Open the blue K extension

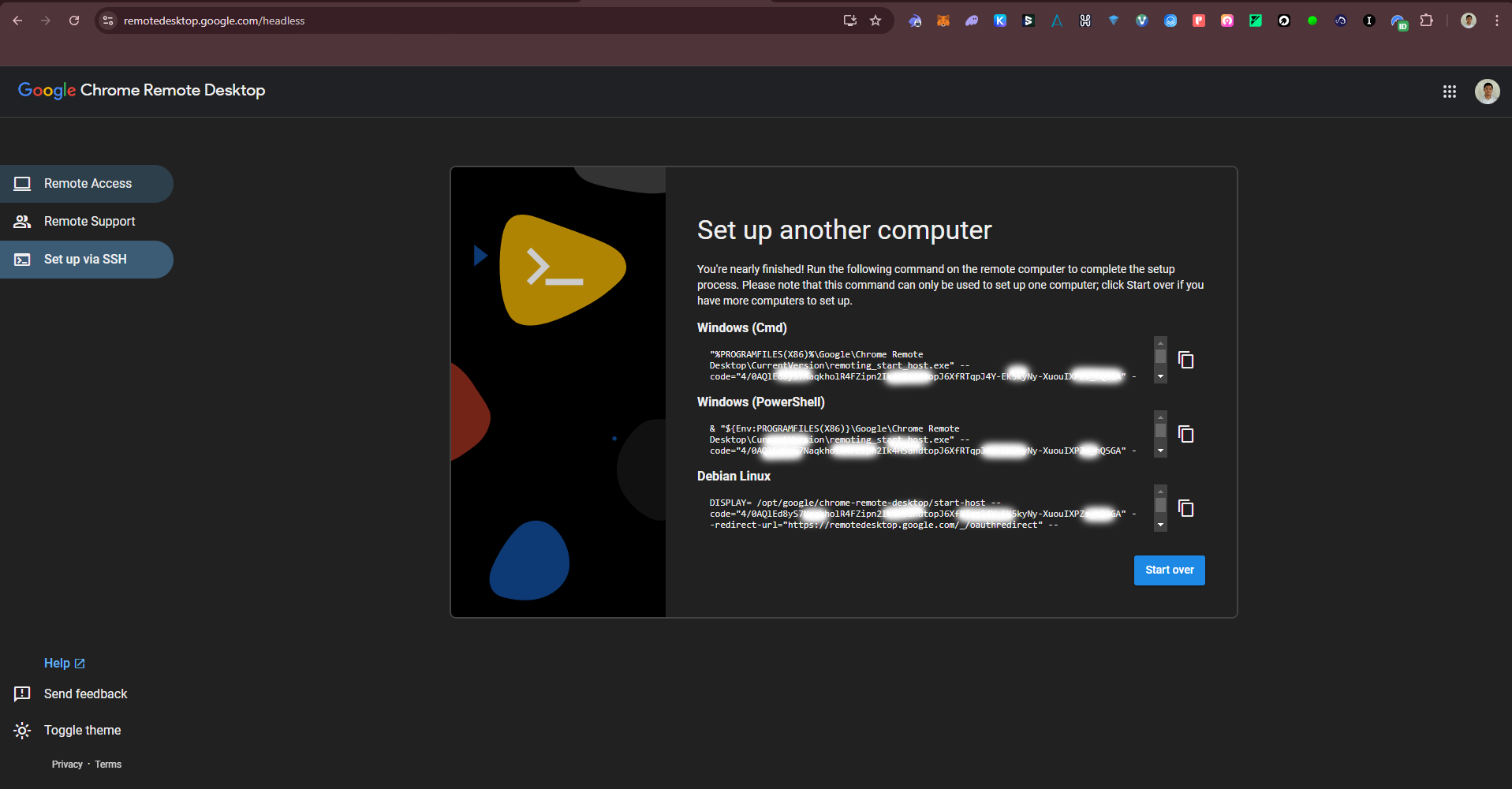1000,21
